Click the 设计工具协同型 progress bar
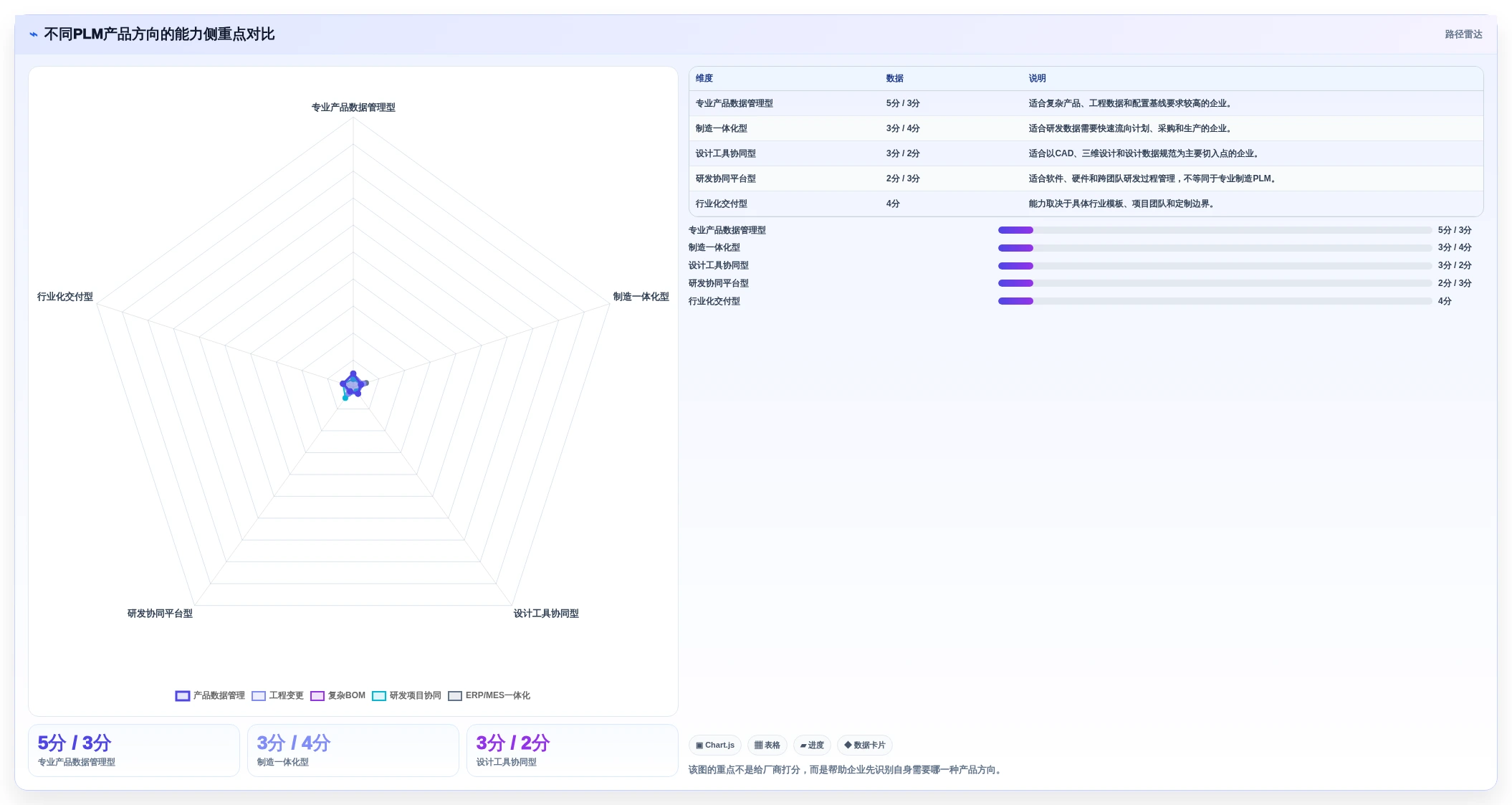The height and width of the screenshot is (805, 1512). (x=1215, y=265)
